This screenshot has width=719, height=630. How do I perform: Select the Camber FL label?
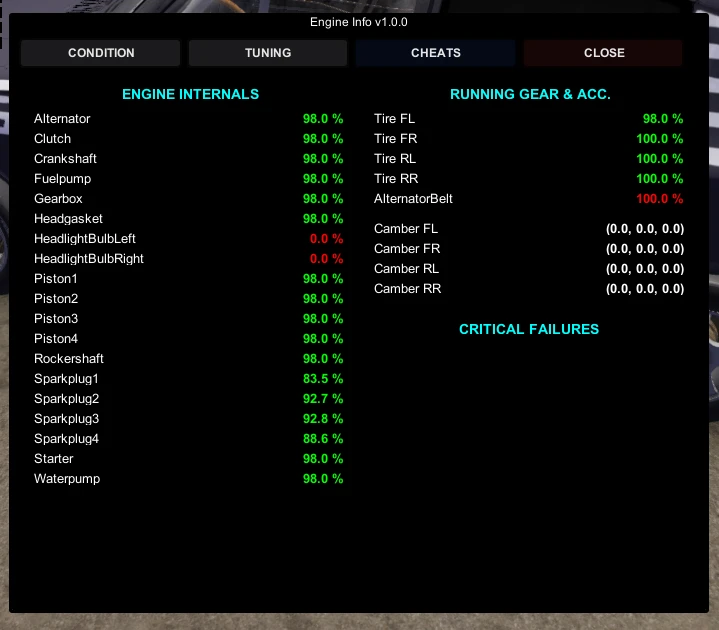pyautogui.click(x=406, y=229)
